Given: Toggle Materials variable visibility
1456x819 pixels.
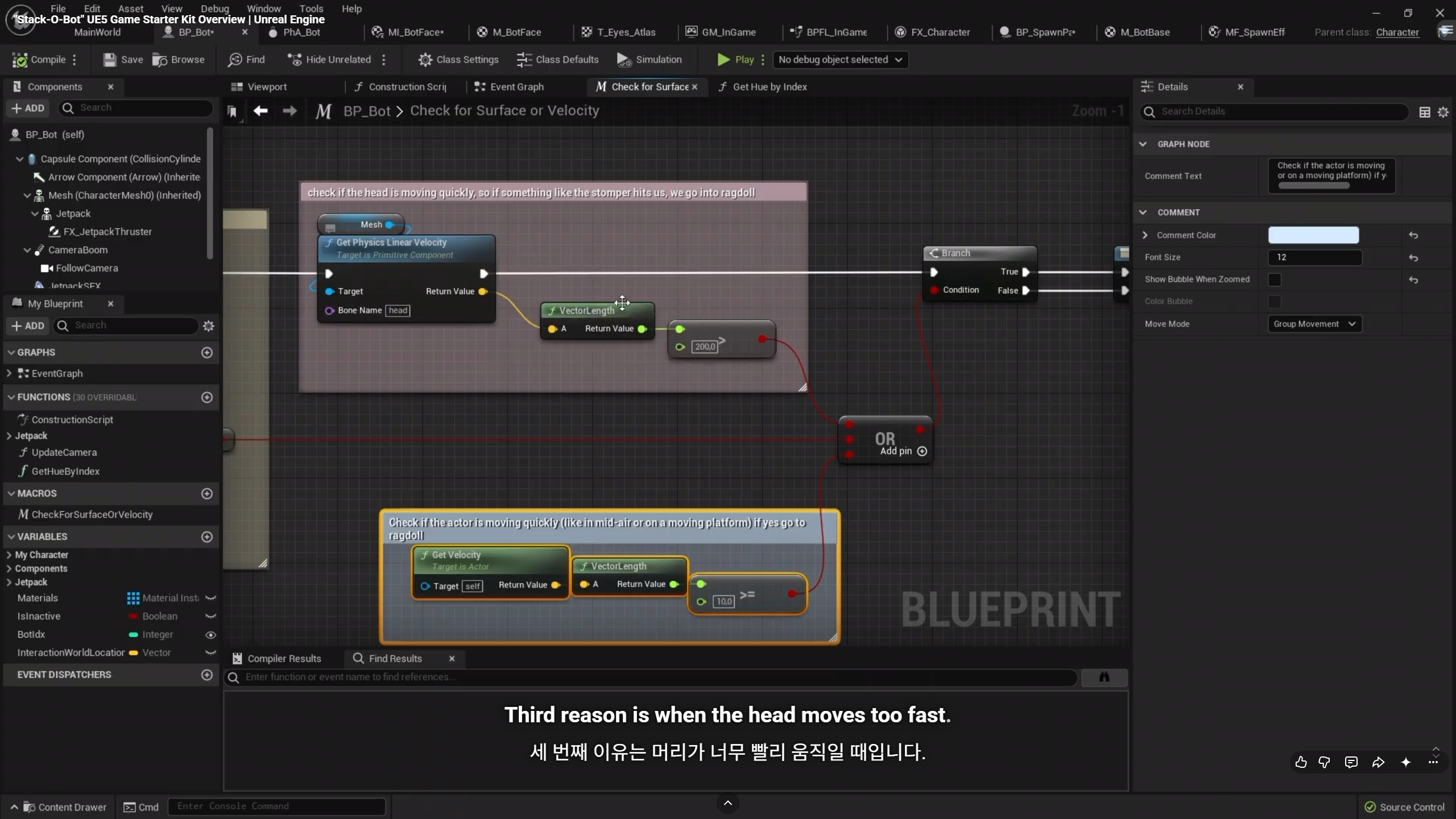Looking at the screenshot, I should tap(210, 598).
